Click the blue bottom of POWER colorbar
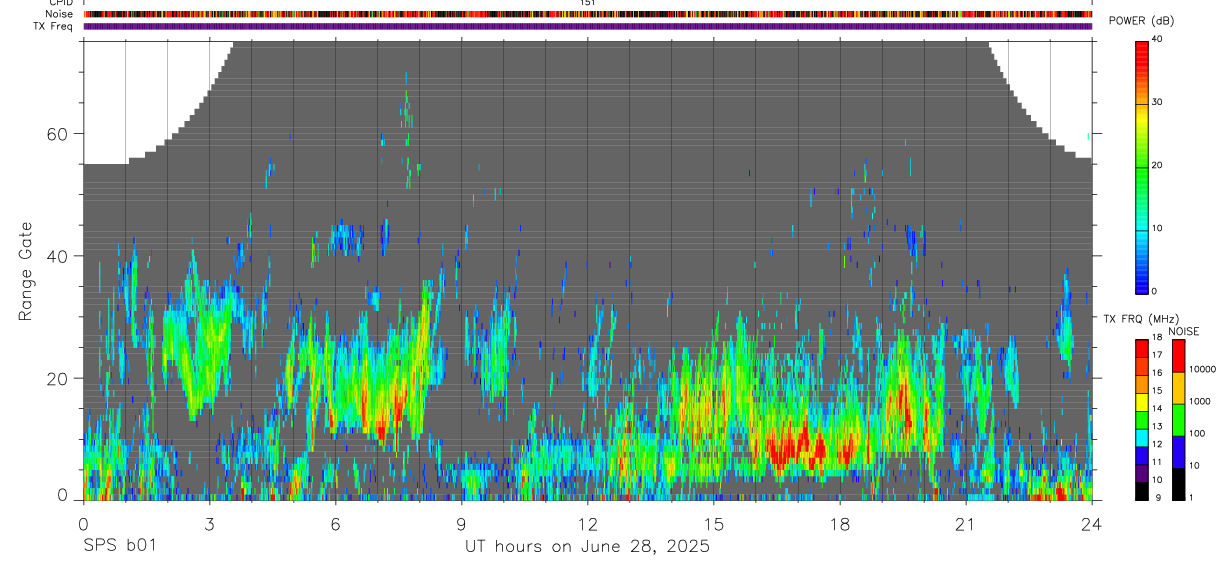The width and height of the screenshot is (1228, 567). point(1142,275)
